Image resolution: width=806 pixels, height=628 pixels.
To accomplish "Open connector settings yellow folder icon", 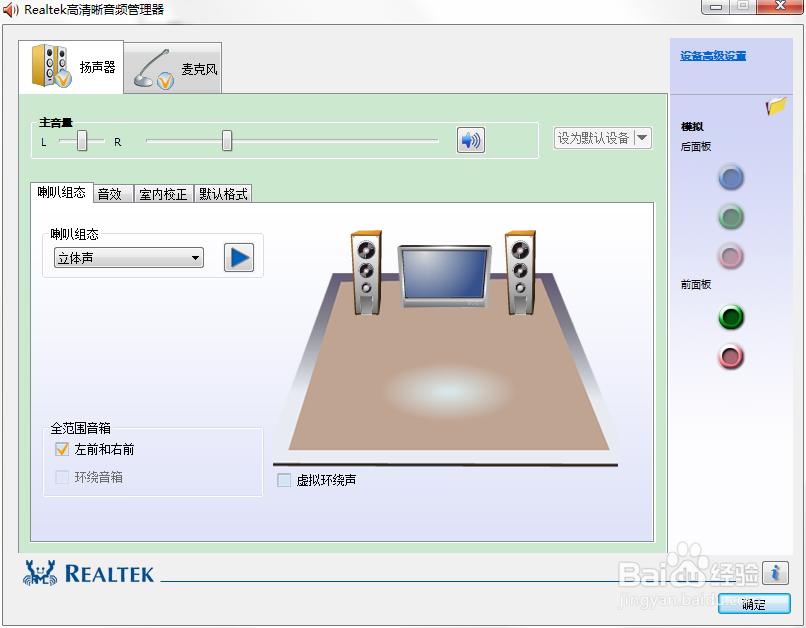I will click(x=776, y=106).
